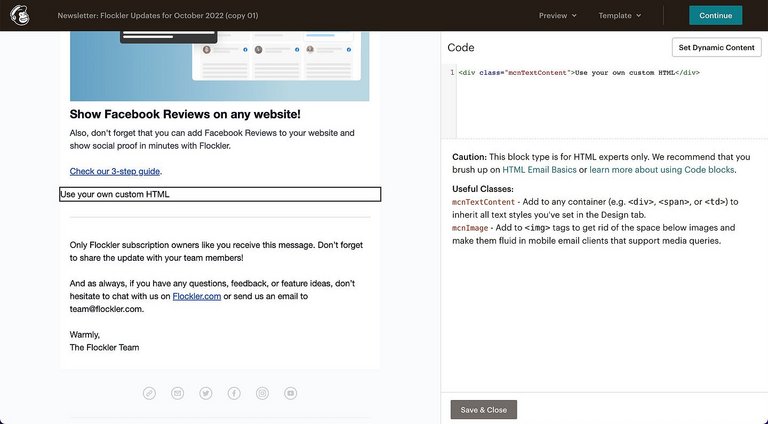
Task: Open the Check our 3-step guide link
Action: pos(115,171)
